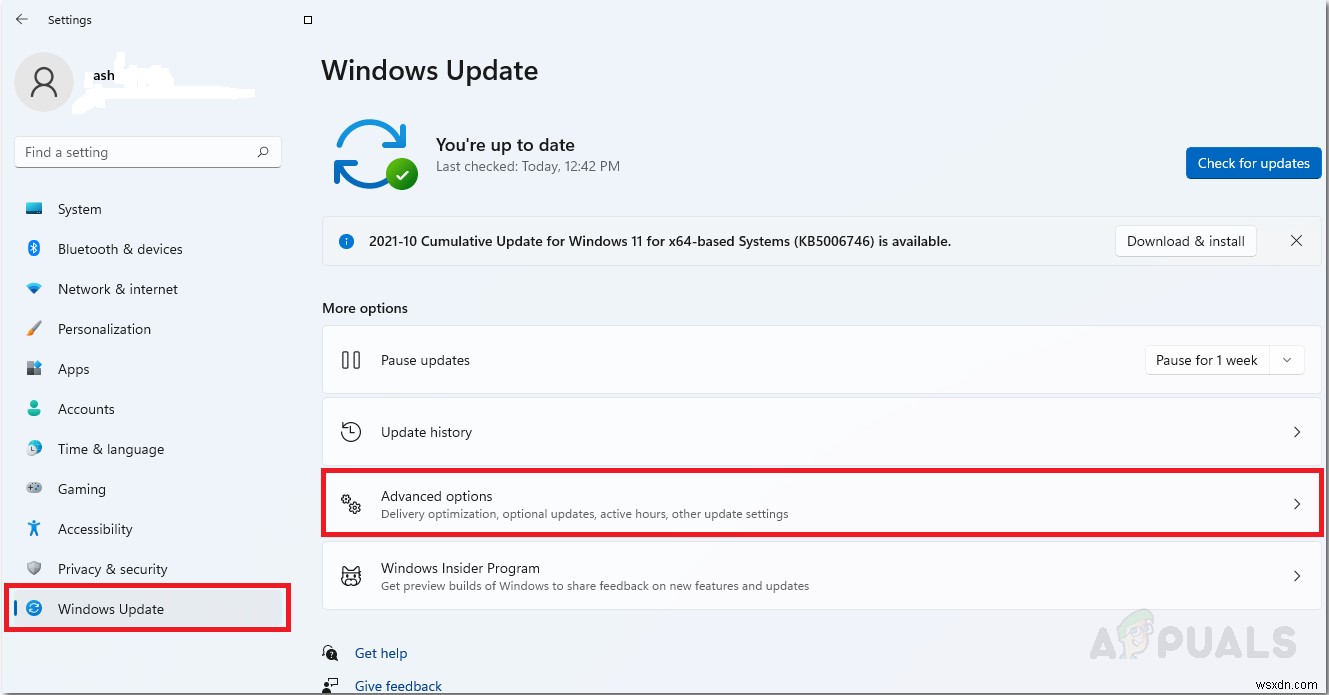The height and width of the screenshot is (695, 1329).
Task: Click the Bluetooth & devices icon
Action: pyautogui.click(x=34, y=249)
